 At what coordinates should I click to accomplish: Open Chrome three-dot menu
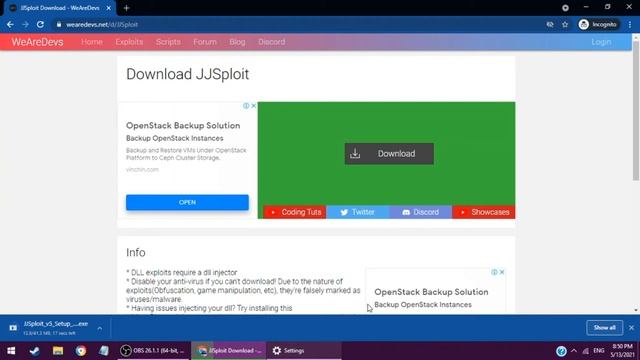(x=630, y=24)
